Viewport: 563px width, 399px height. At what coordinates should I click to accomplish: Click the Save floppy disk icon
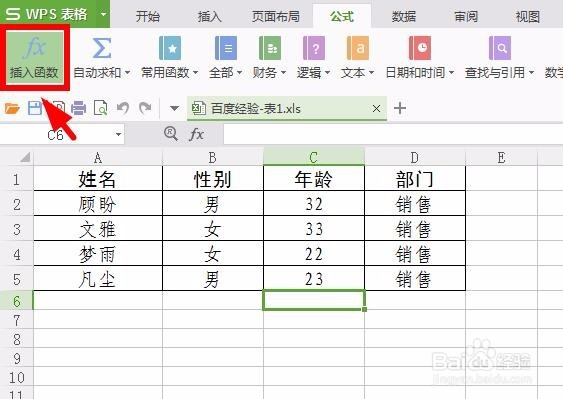coord(35,108)
